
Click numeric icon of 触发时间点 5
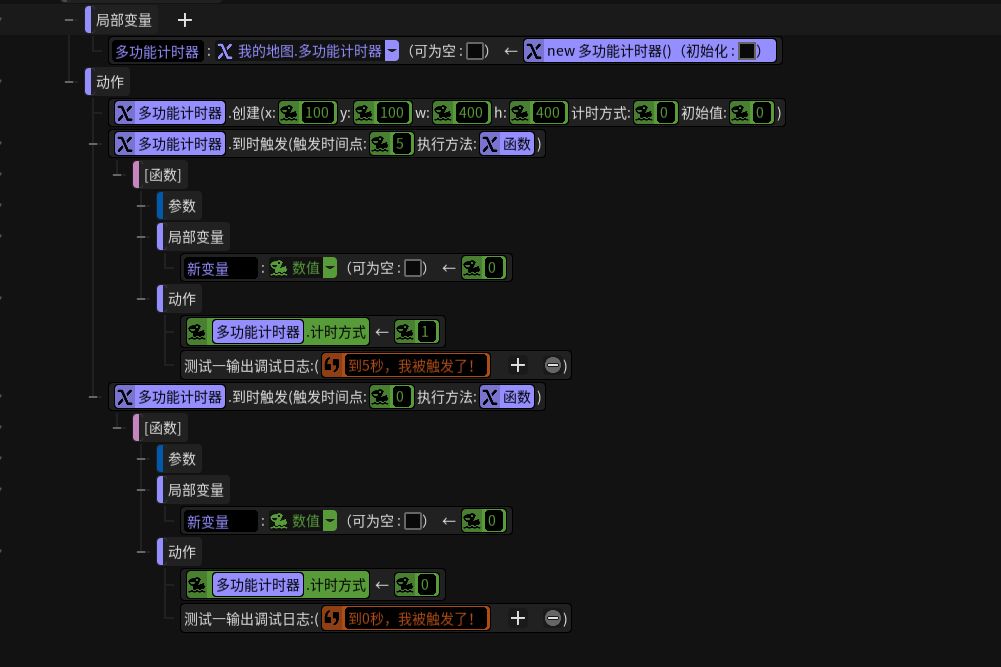(380, 144)
